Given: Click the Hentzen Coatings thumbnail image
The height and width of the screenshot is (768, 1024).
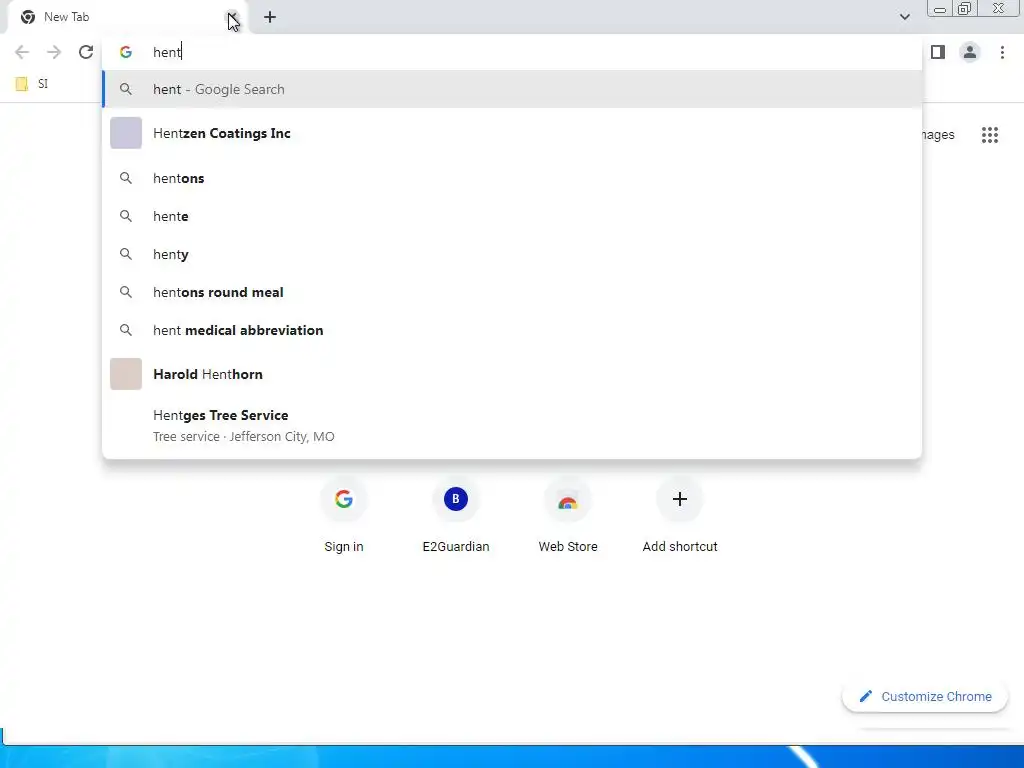Looking at the screenshot, I should pos(126,133).
